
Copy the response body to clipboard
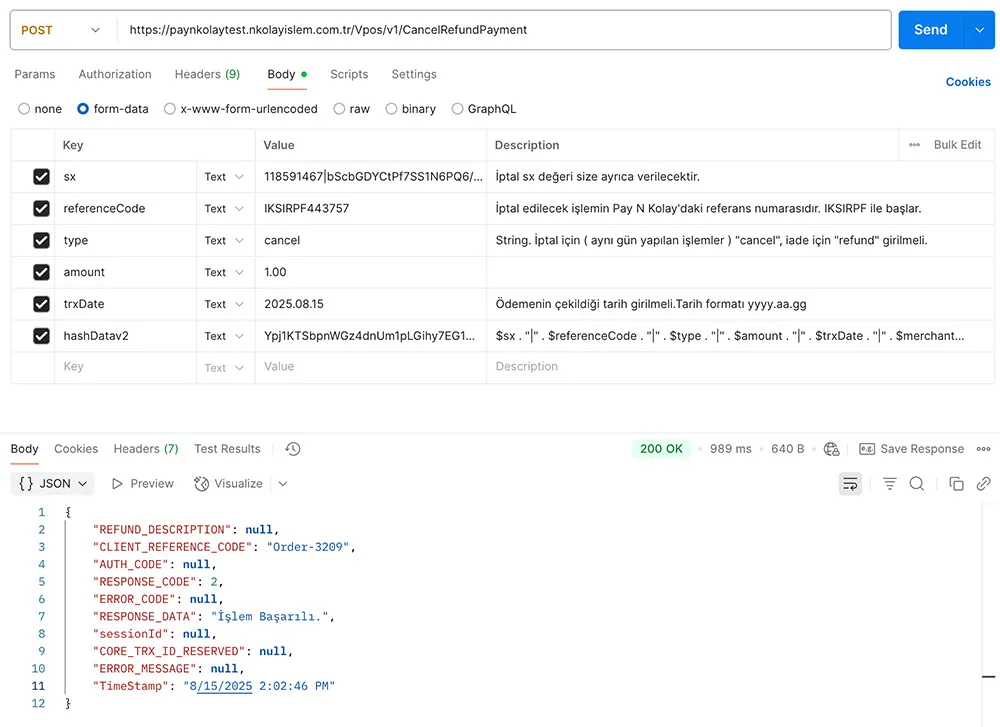pyautogui.click(x=956, y=484)
